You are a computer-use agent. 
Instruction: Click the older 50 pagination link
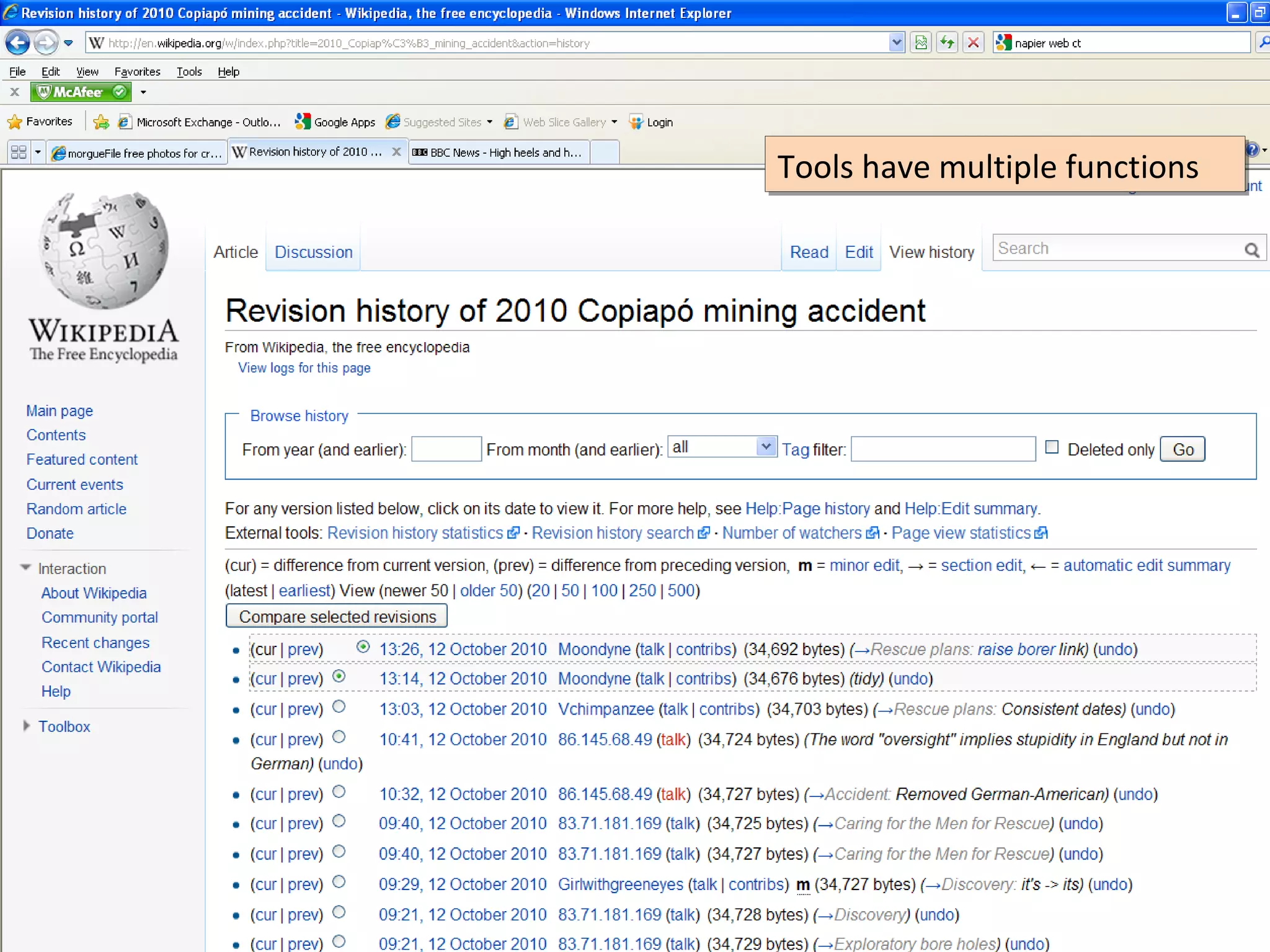(488, 591)
